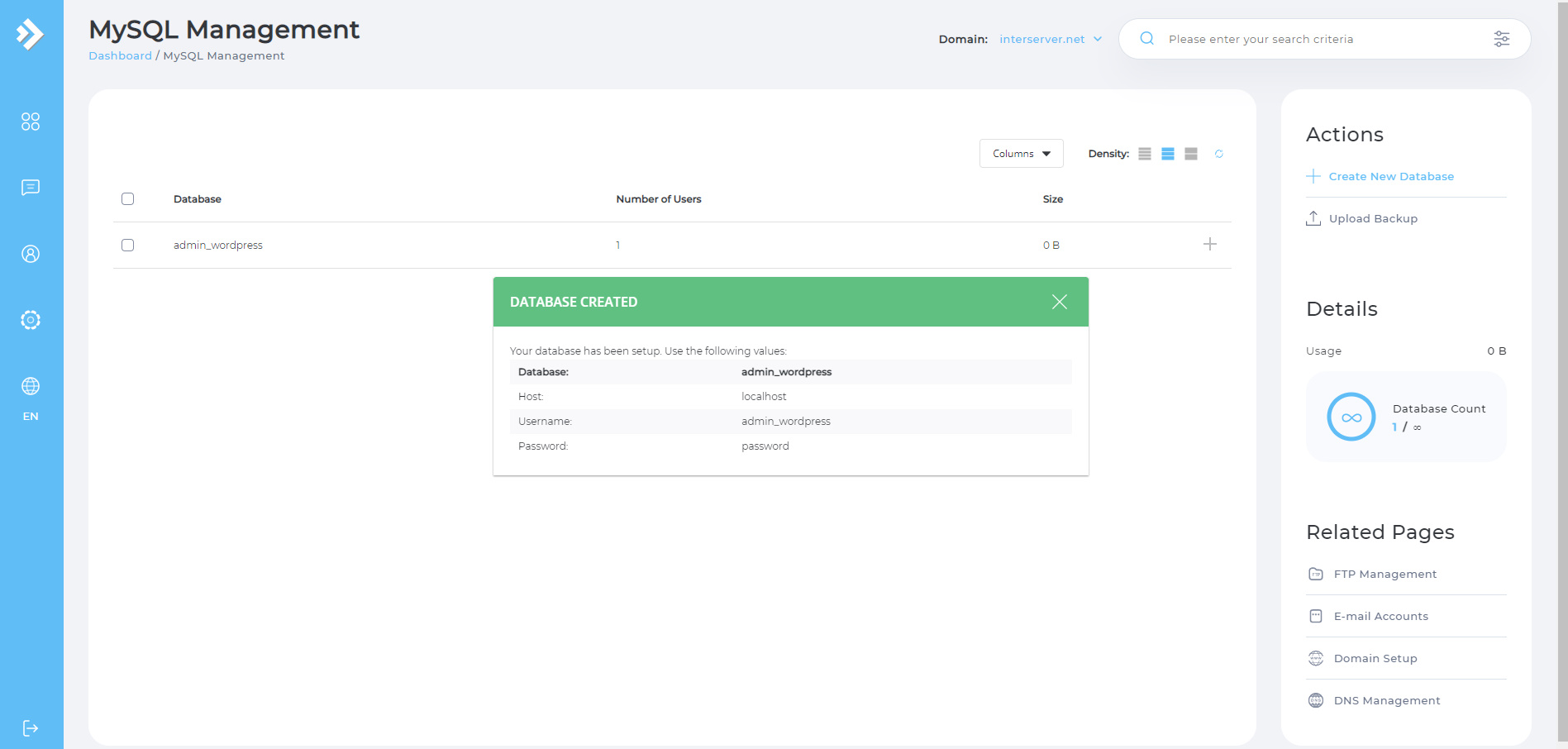Expand admin_wordpress row with plus icon
The image size is (1568, 749).
pos(1209,244)
